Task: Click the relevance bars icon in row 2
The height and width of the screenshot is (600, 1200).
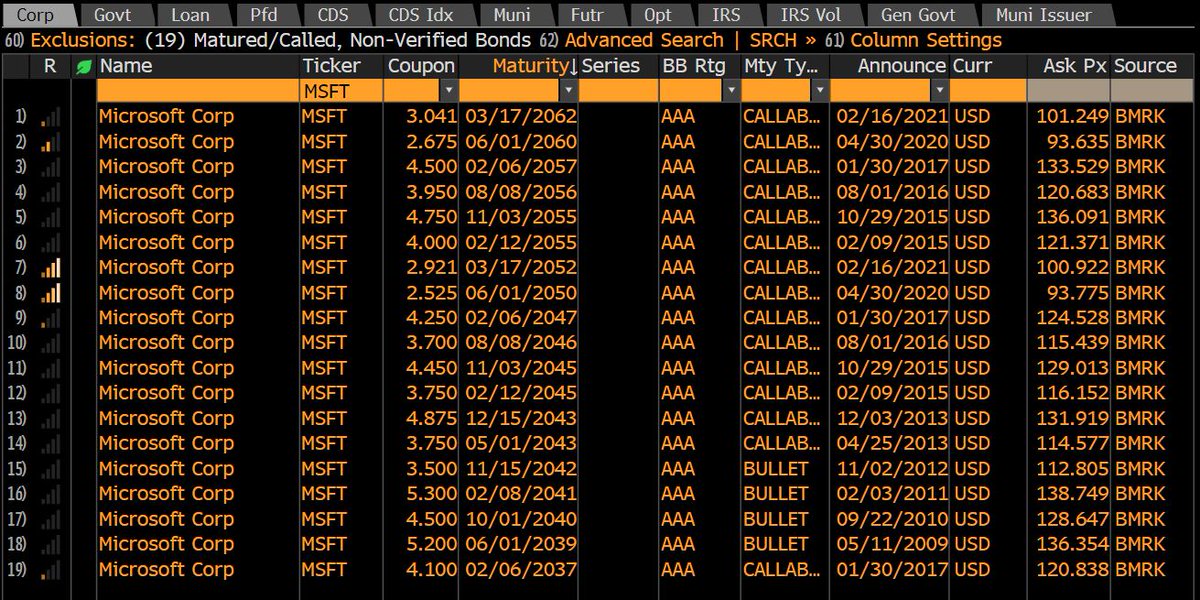Action: (50, 142)
